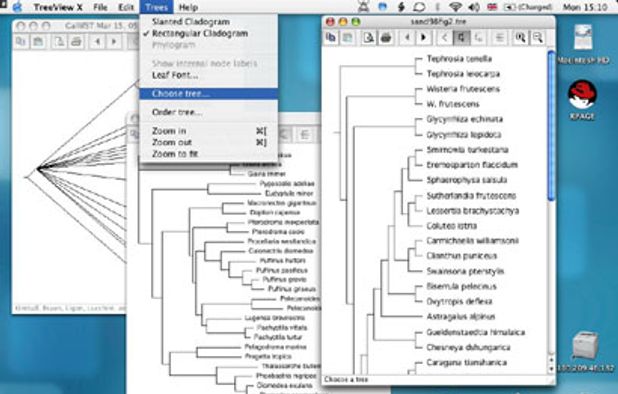The height and width of the screenshot is (394, 618).
Task: Select slanted cladogram toolbar icon in sand98fig2.tre
Action: point(445,38)
